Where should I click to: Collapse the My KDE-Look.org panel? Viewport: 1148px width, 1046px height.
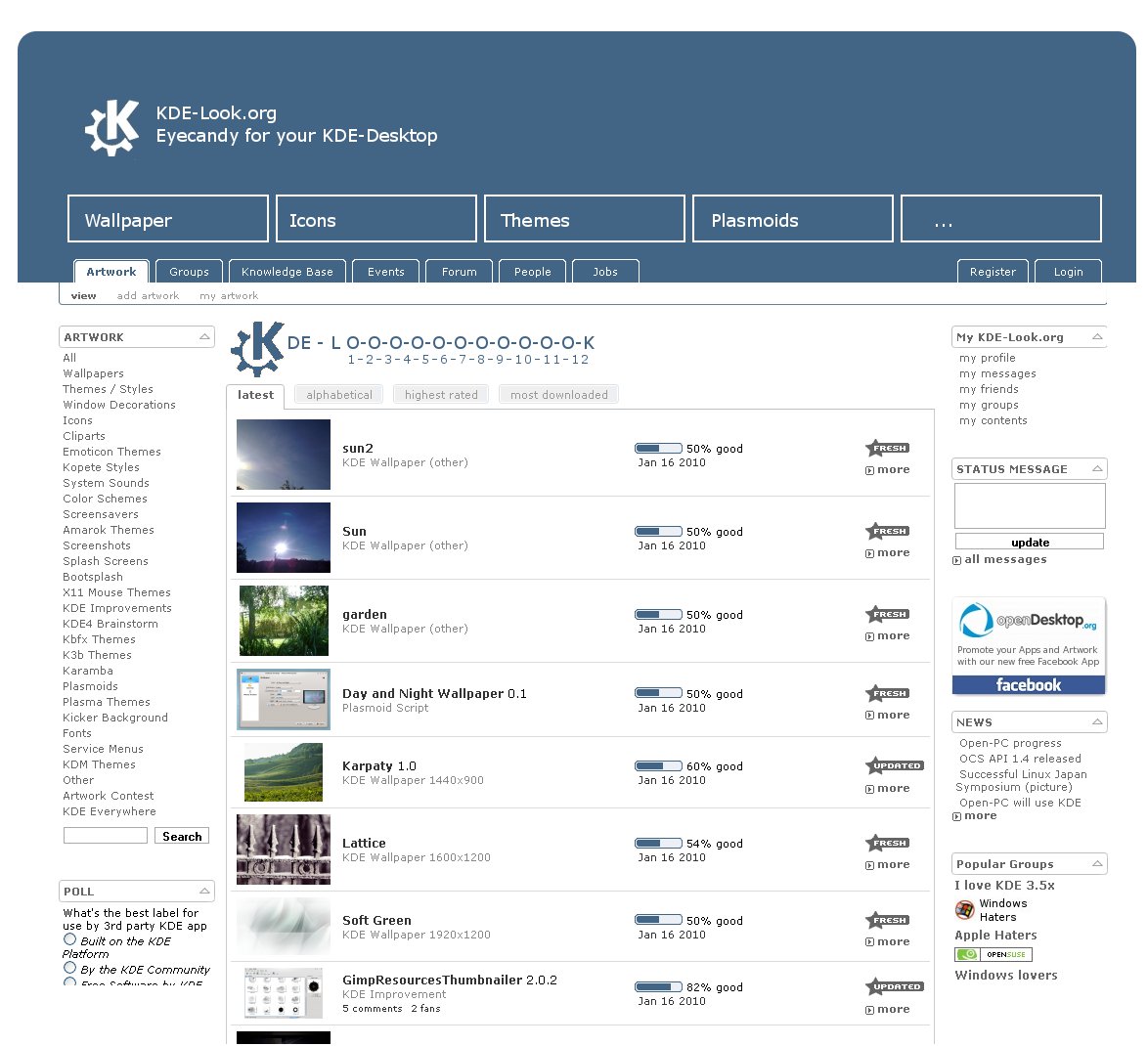pos(1097,336)
